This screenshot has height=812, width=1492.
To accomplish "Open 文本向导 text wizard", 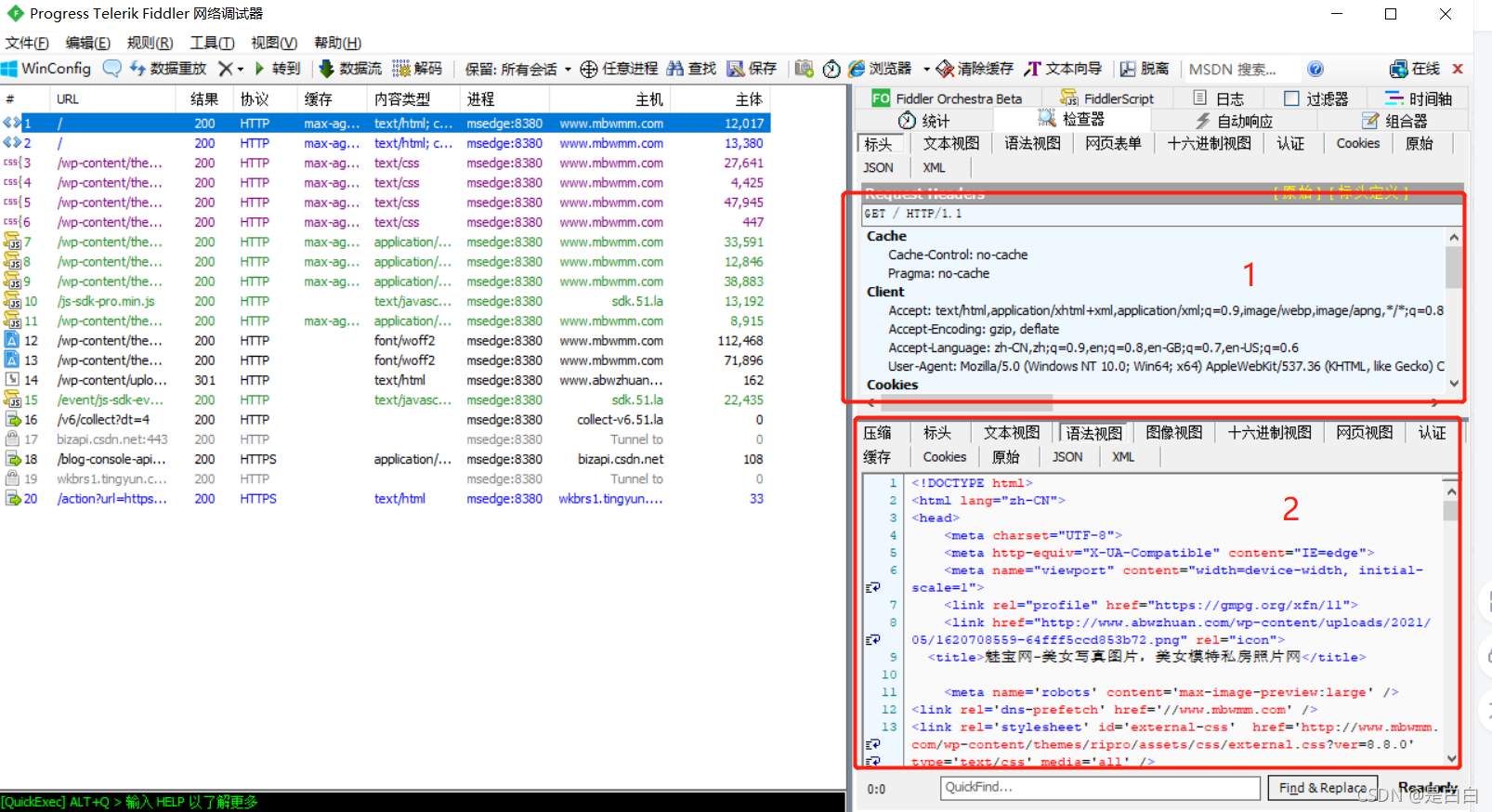I will [x=1063, y=69].
